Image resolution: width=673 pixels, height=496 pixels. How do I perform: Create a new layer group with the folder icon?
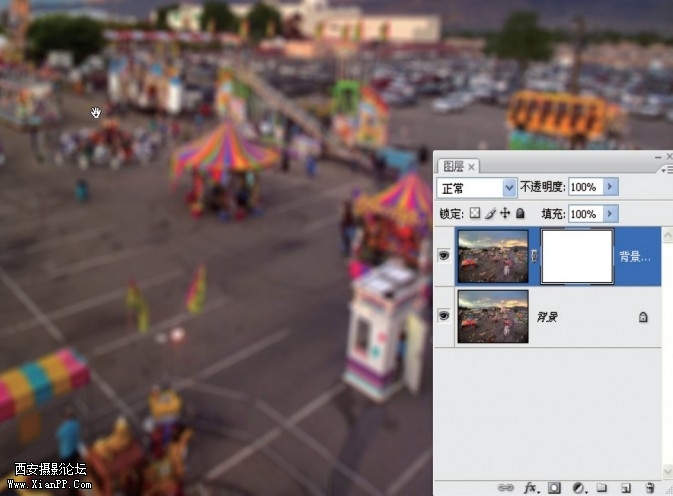[602, 488]
